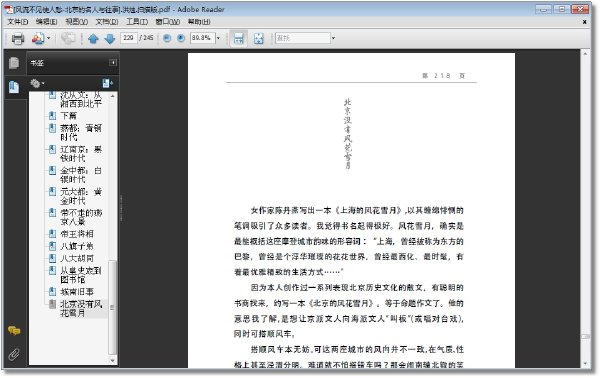Image resolution: width=600 pixels, height=378 pixels.
Task: Open the zoom level dropdown arrow
Action: 218,38
